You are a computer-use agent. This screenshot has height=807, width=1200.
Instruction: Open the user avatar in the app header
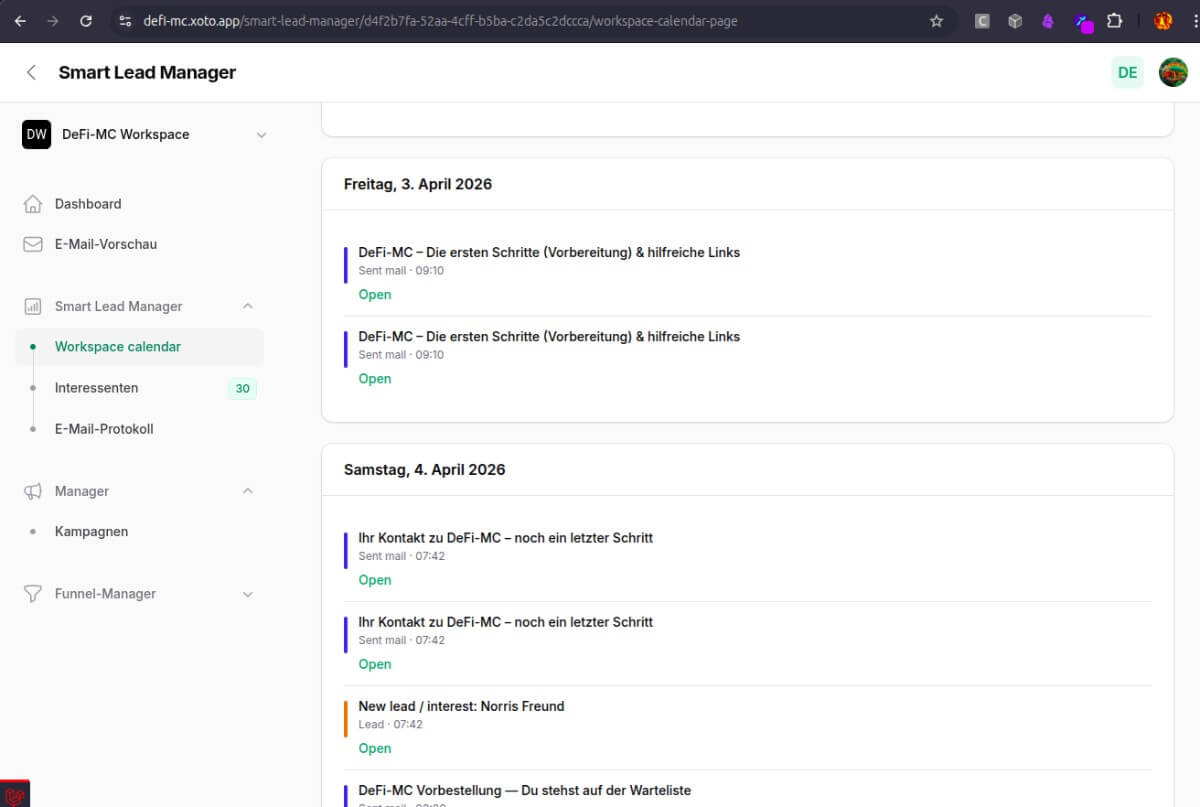[1173, 72]
